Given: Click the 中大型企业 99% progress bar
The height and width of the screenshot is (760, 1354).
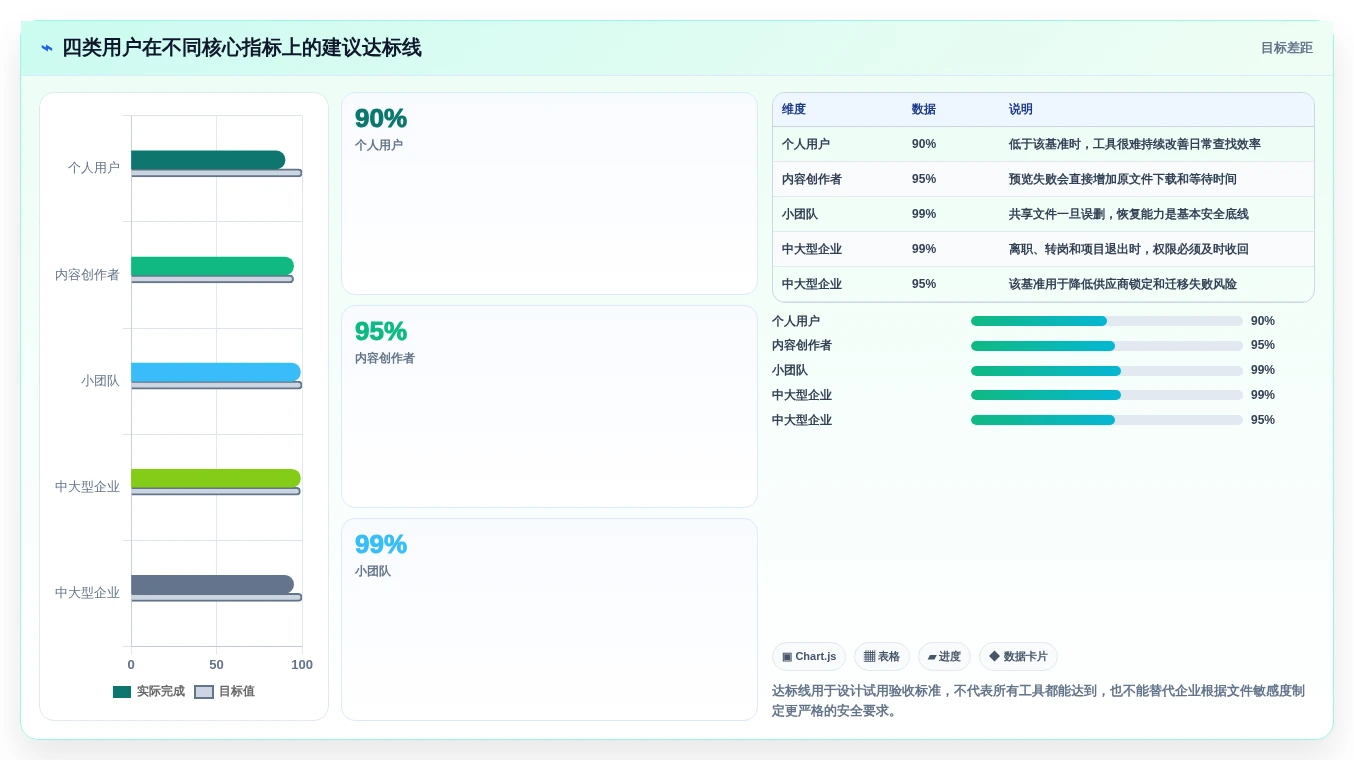Looking at the screenshot, I should (x=1107, y=395).
